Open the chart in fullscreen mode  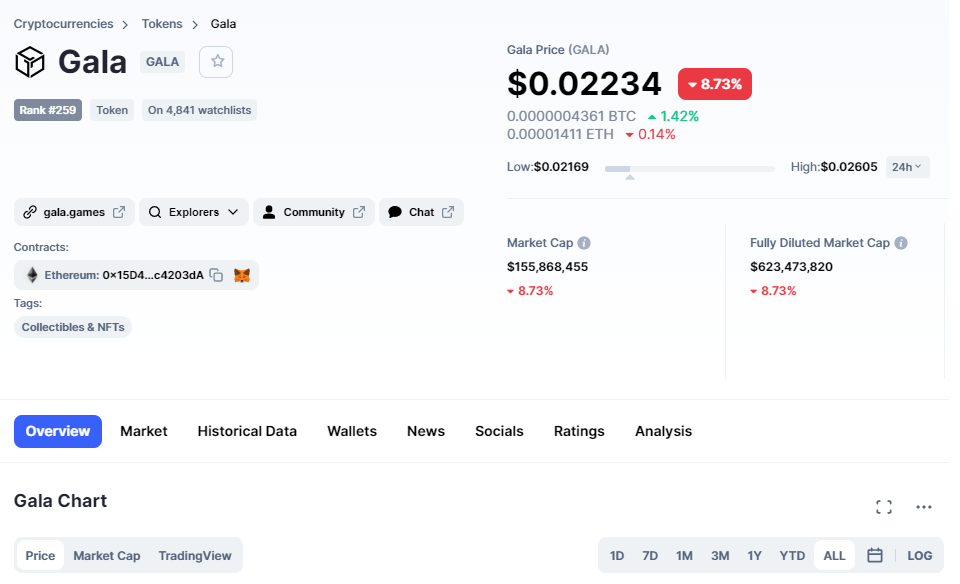(883, 507)
